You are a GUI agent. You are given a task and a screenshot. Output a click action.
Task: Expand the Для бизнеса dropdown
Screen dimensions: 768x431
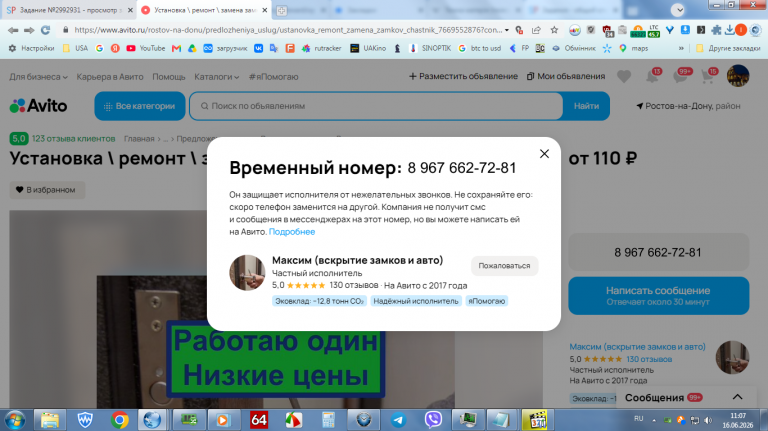coord(38,77)
